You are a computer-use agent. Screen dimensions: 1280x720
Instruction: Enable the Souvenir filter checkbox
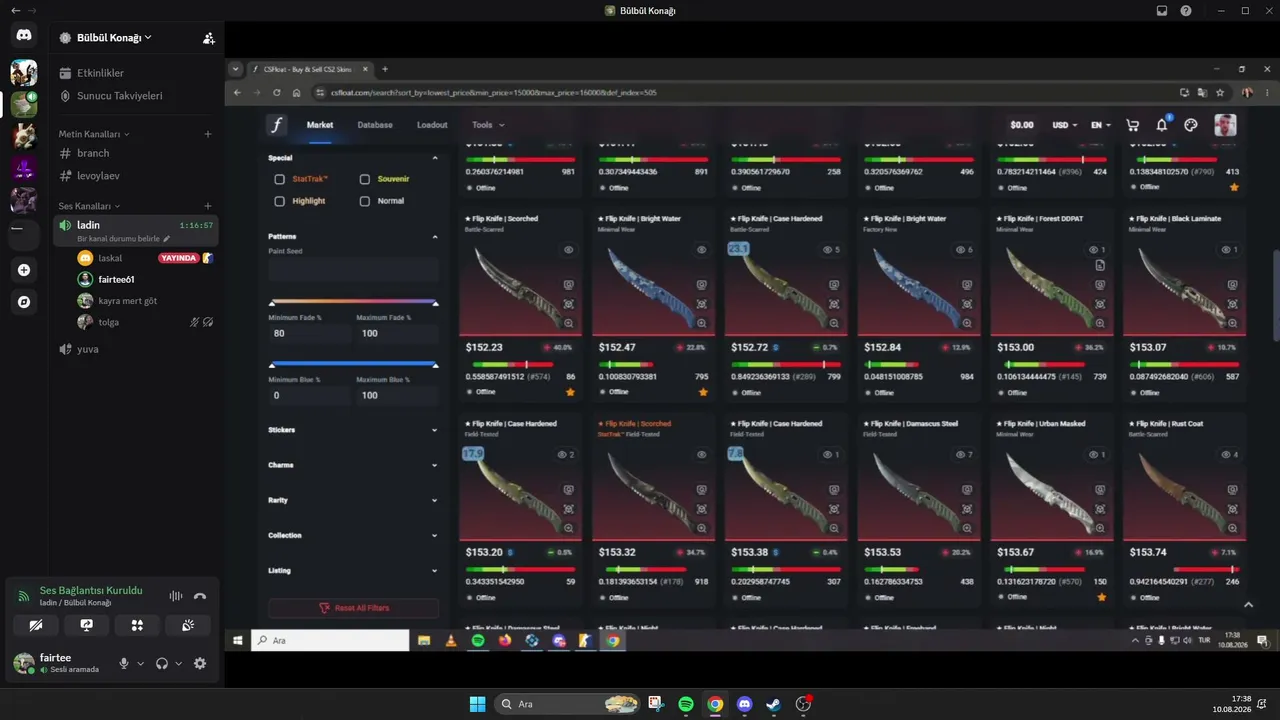pos(365,179)
